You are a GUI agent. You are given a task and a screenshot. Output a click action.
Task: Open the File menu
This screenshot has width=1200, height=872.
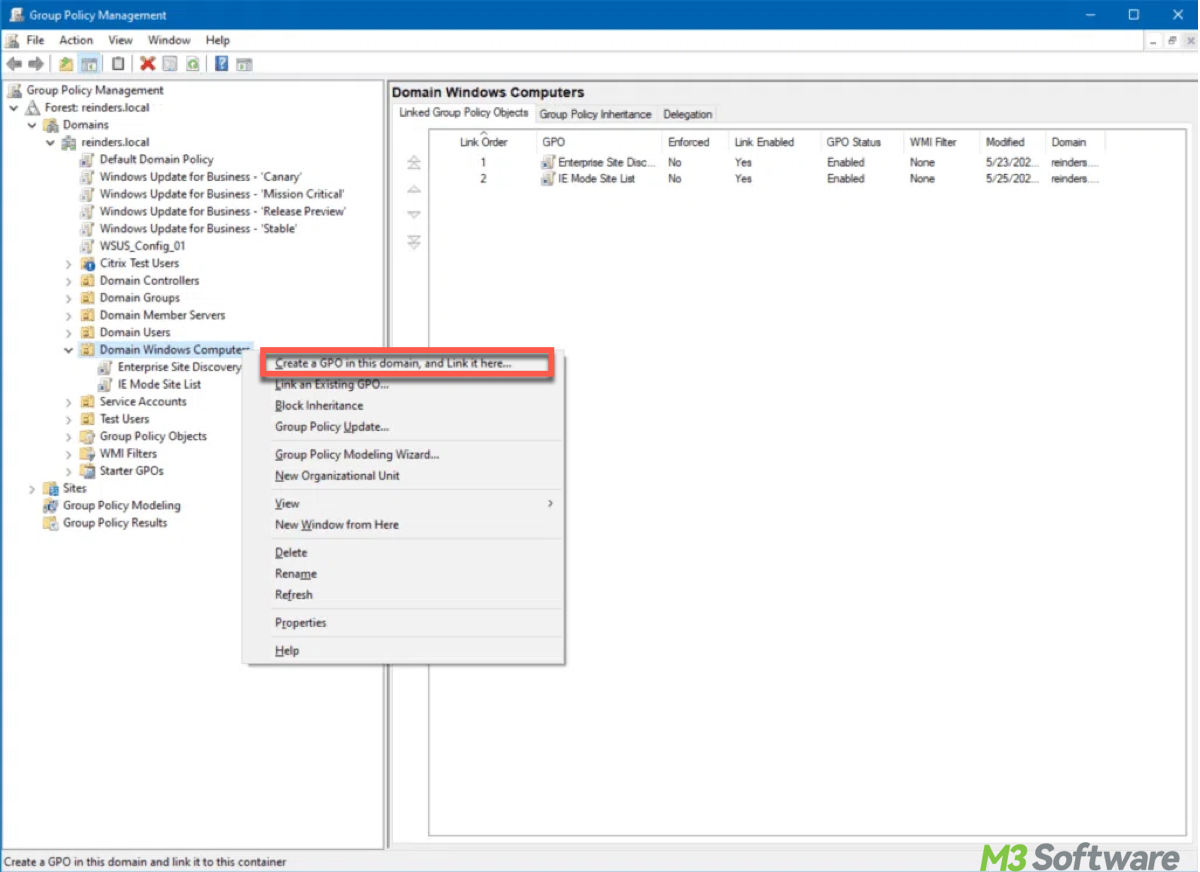point(35,40)
